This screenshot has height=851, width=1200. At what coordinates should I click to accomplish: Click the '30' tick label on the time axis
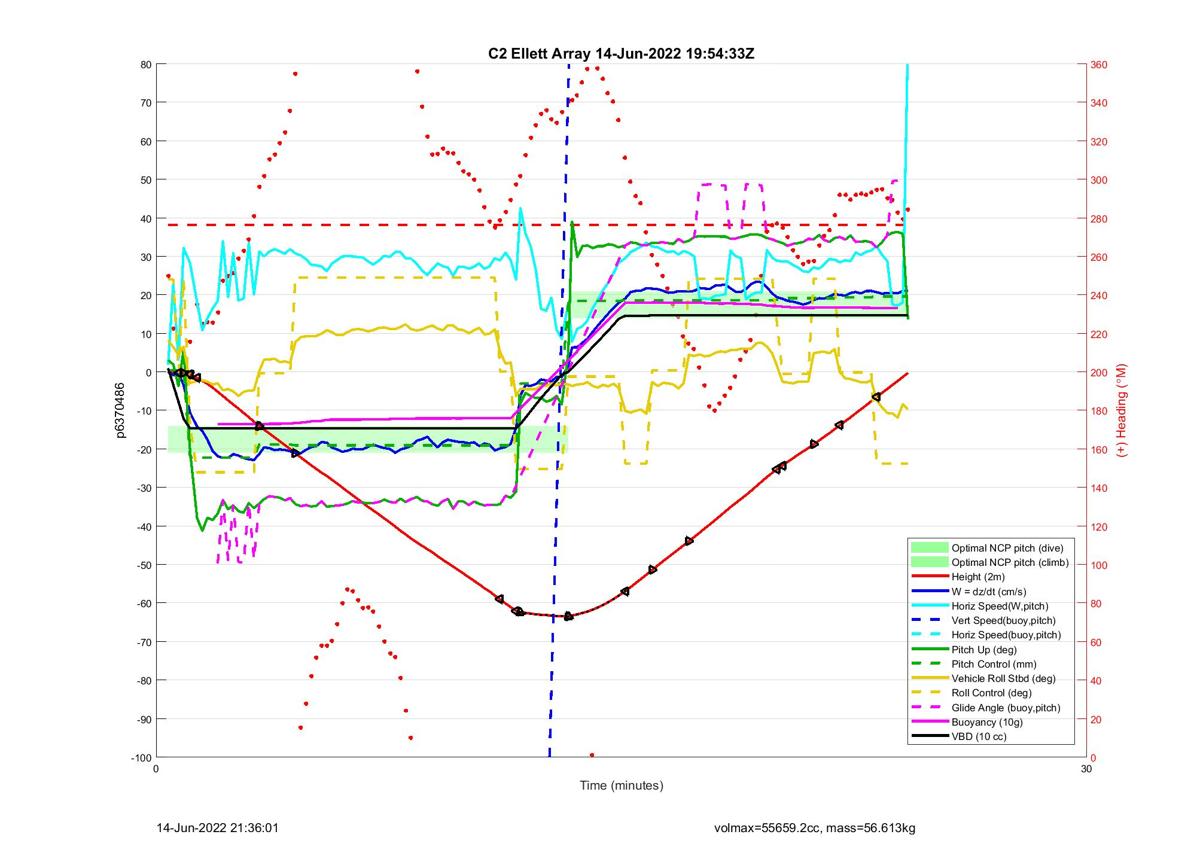click(1086, 770)
